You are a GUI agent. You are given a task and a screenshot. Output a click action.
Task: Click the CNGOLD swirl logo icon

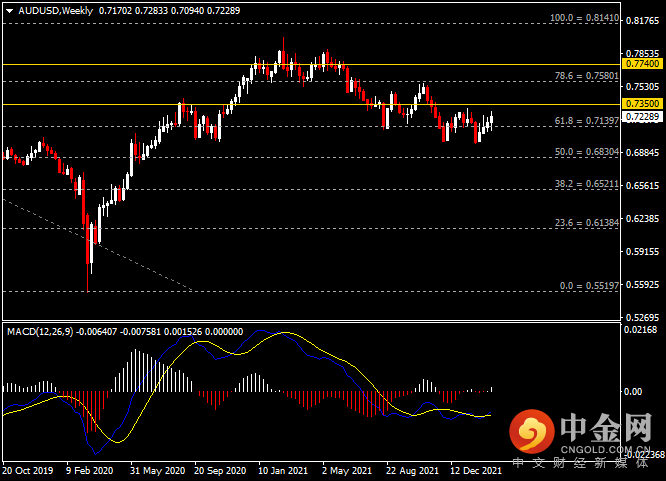pos(532,432)
